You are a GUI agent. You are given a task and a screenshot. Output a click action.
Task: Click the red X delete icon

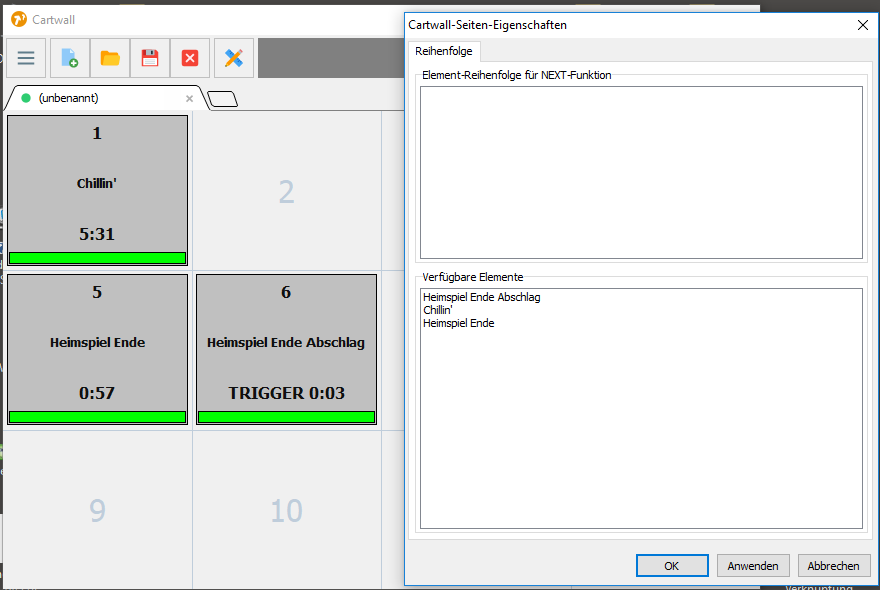click(190, 58)
